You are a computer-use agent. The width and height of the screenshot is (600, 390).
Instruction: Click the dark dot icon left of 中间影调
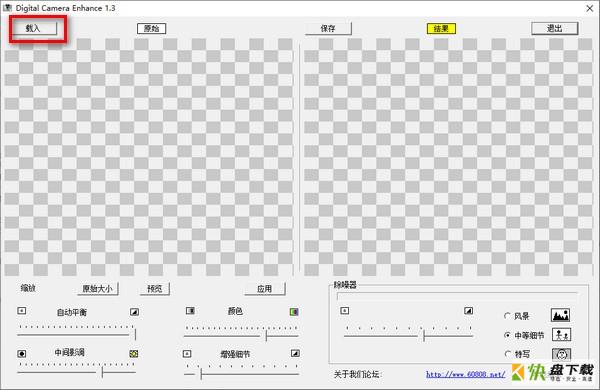22,353
